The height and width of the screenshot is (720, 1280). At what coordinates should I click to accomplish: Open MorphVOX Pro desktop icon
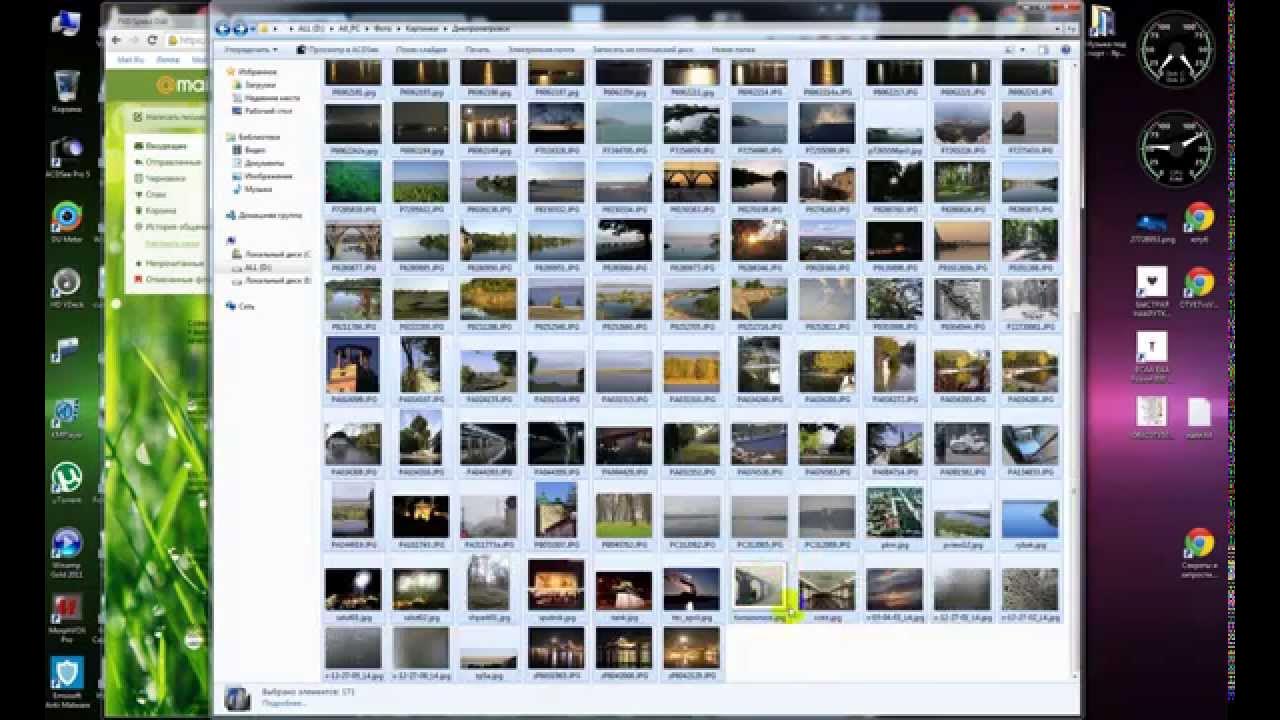point(67,615)
